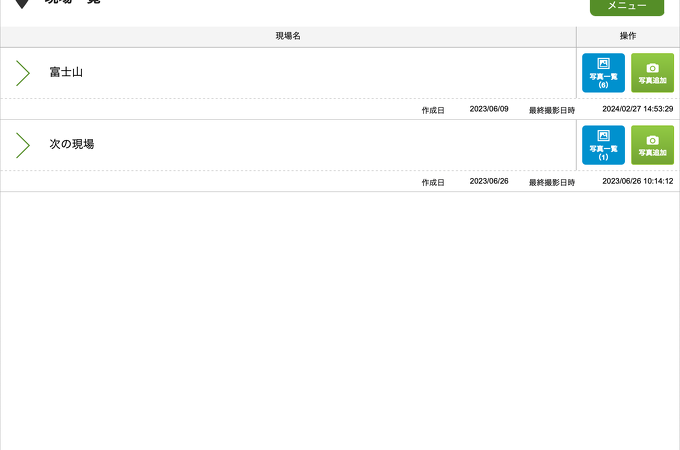Click 作成日 label in 富士山 row

pos(433,110)
